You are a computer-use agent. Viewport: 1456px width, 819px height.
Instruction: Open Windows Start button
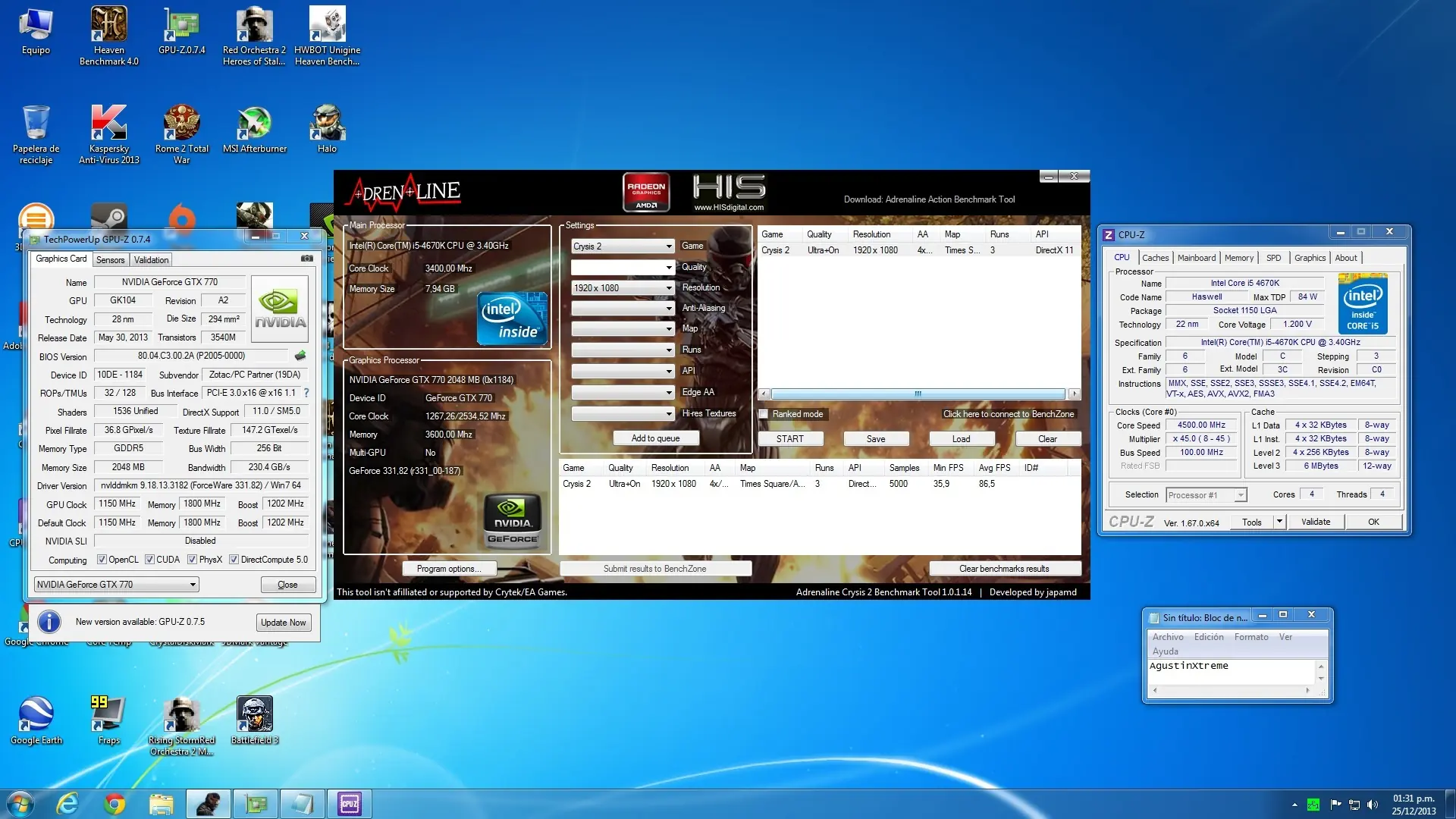click(20, 804)
